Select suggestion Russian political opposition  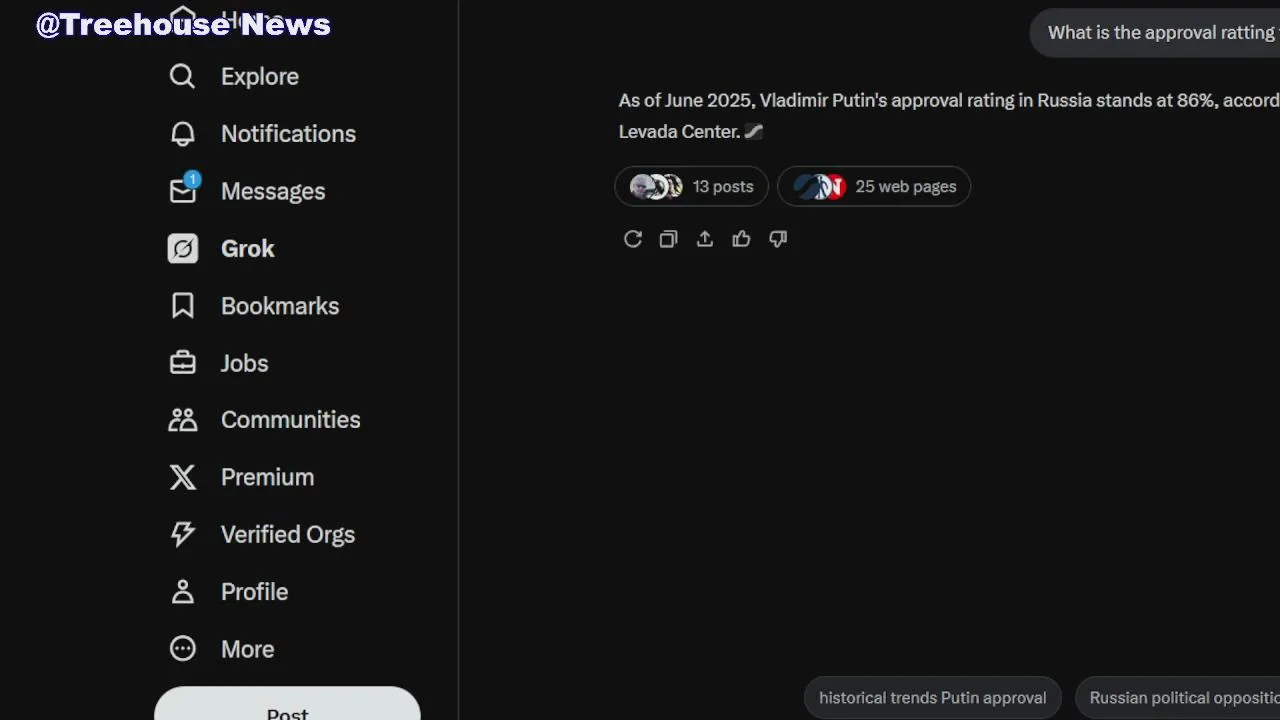point(1178,698)
